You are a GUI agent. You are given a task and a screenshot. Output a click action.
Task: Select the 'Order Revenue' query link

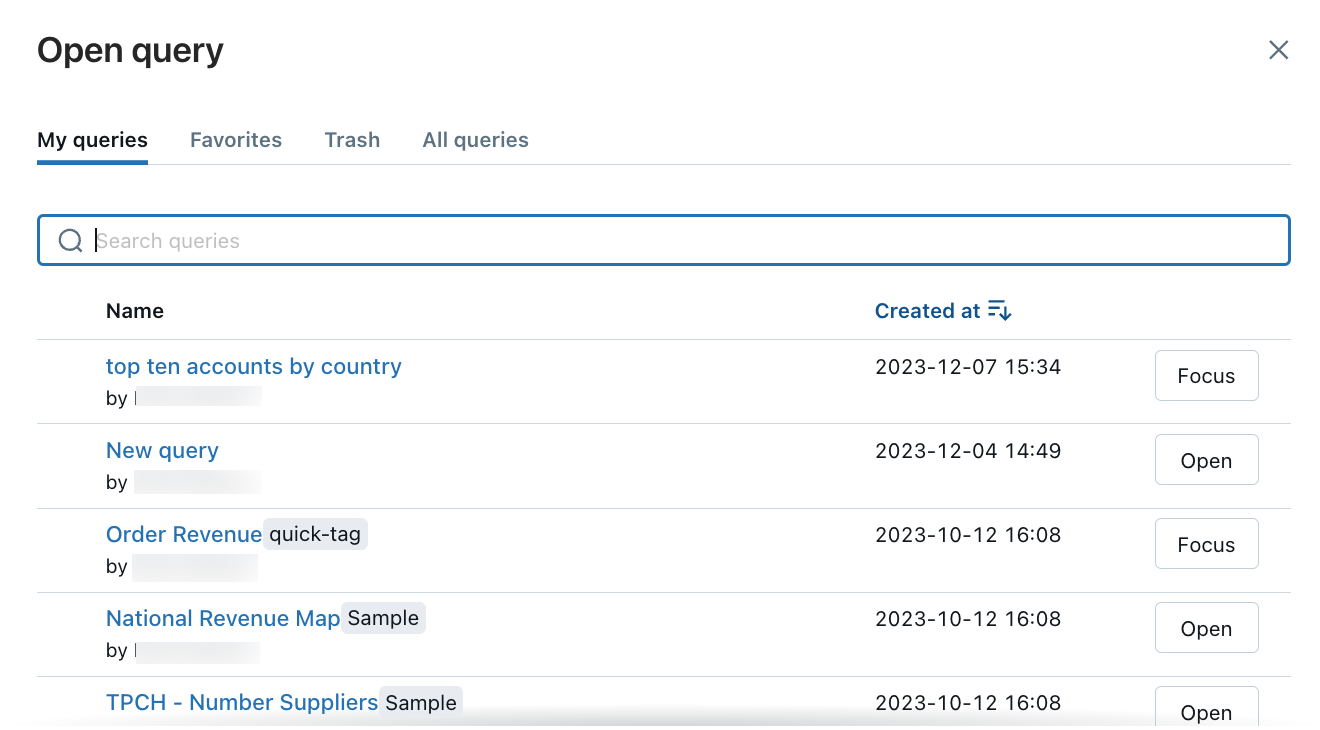pyautogui.click(x=184, y=534)
